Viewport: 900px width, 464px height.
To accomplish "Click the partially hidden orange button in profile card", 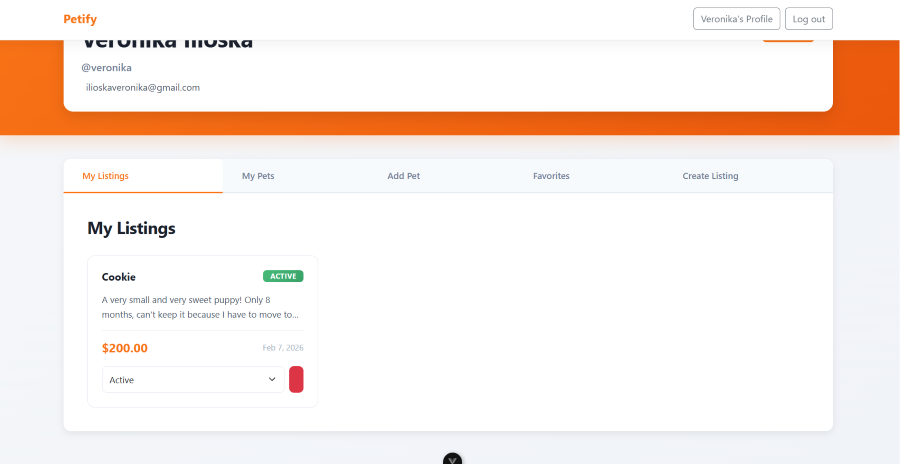I will [x=788, y=41].
